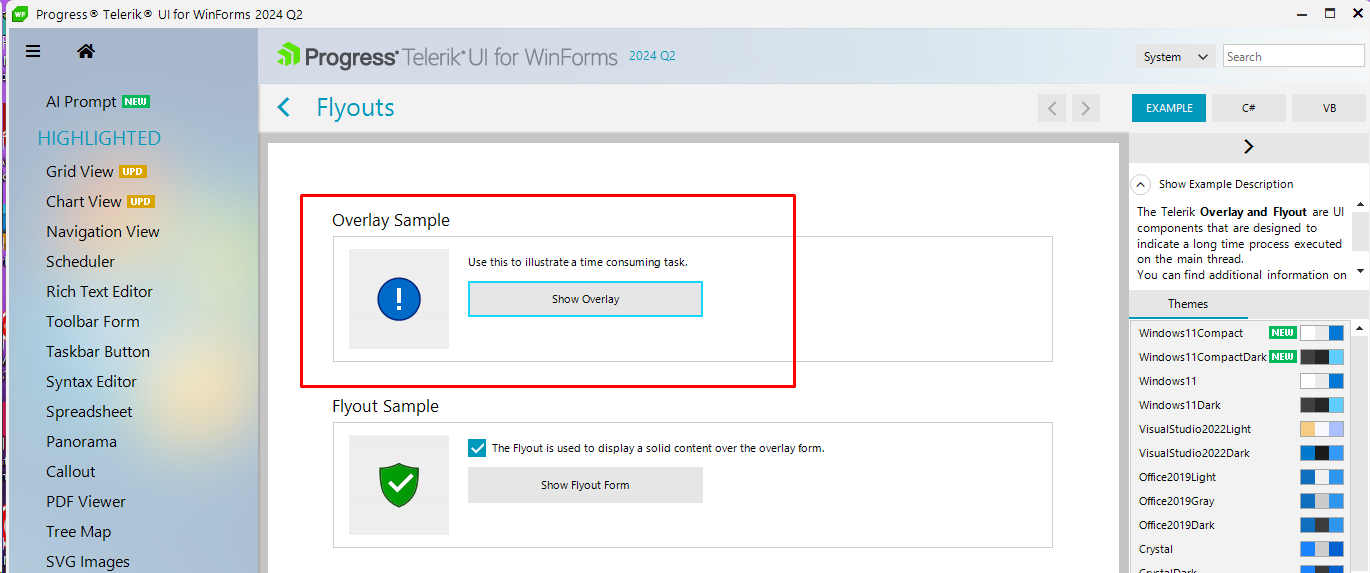Switch to the VB code tab
The image size is (1370, 573).
tap(1329, 108)
